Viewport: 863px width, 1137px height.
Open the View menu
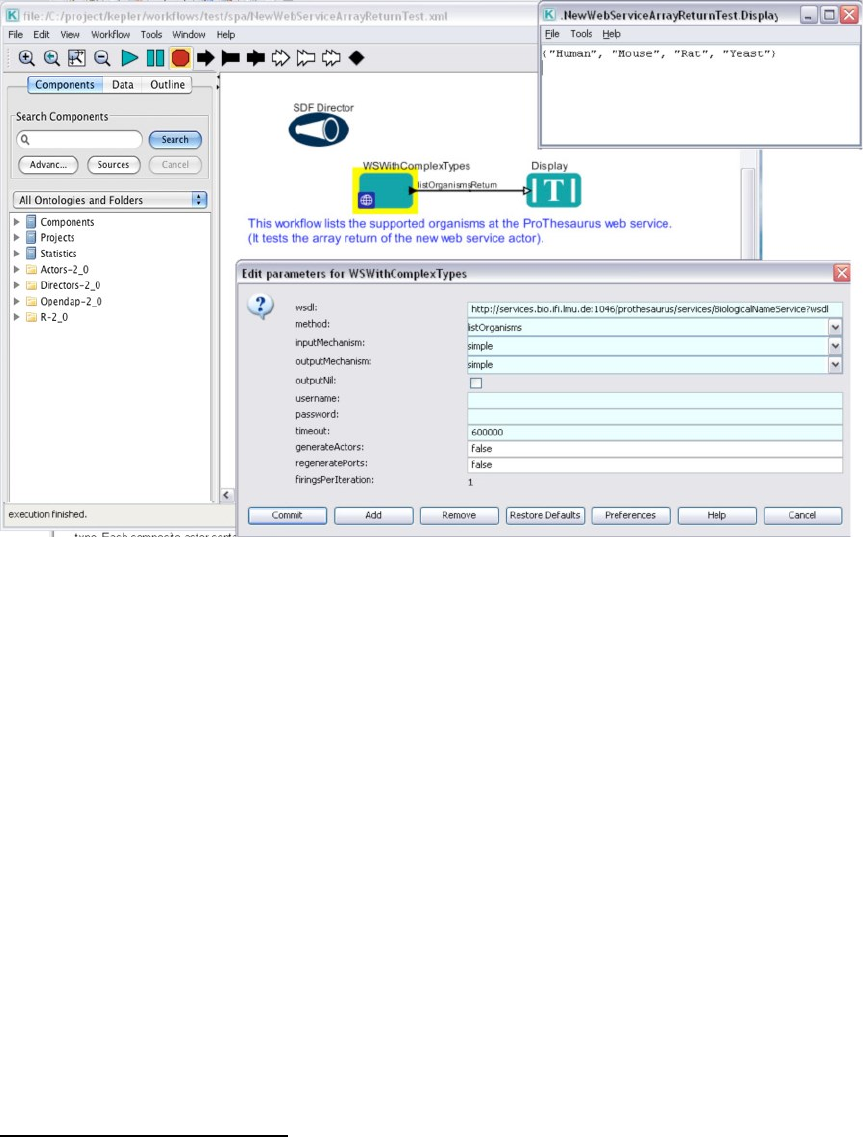pos(70,35)
